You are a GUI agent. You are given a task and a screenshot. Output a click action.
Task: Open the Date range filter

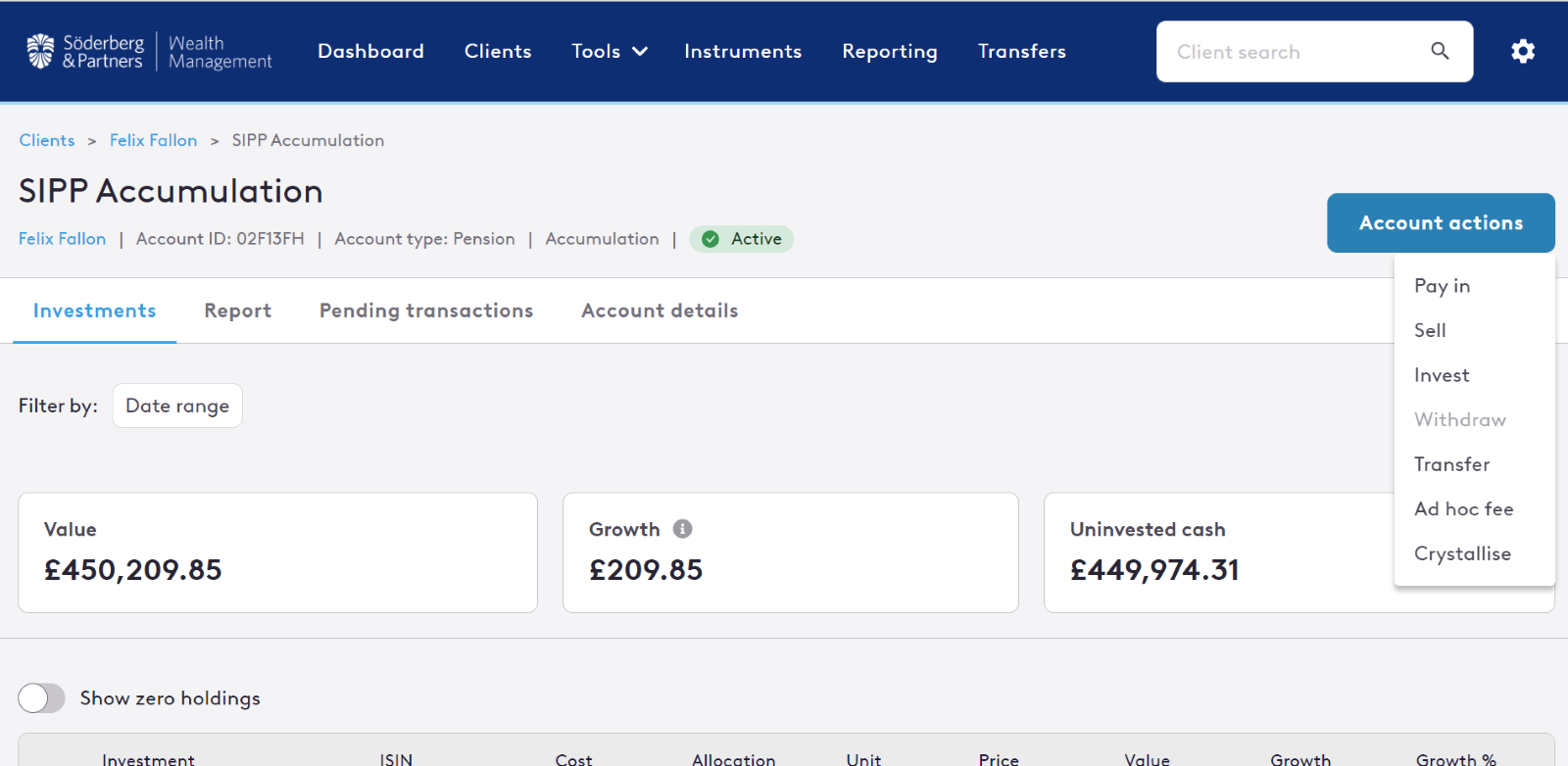(177, 406)
